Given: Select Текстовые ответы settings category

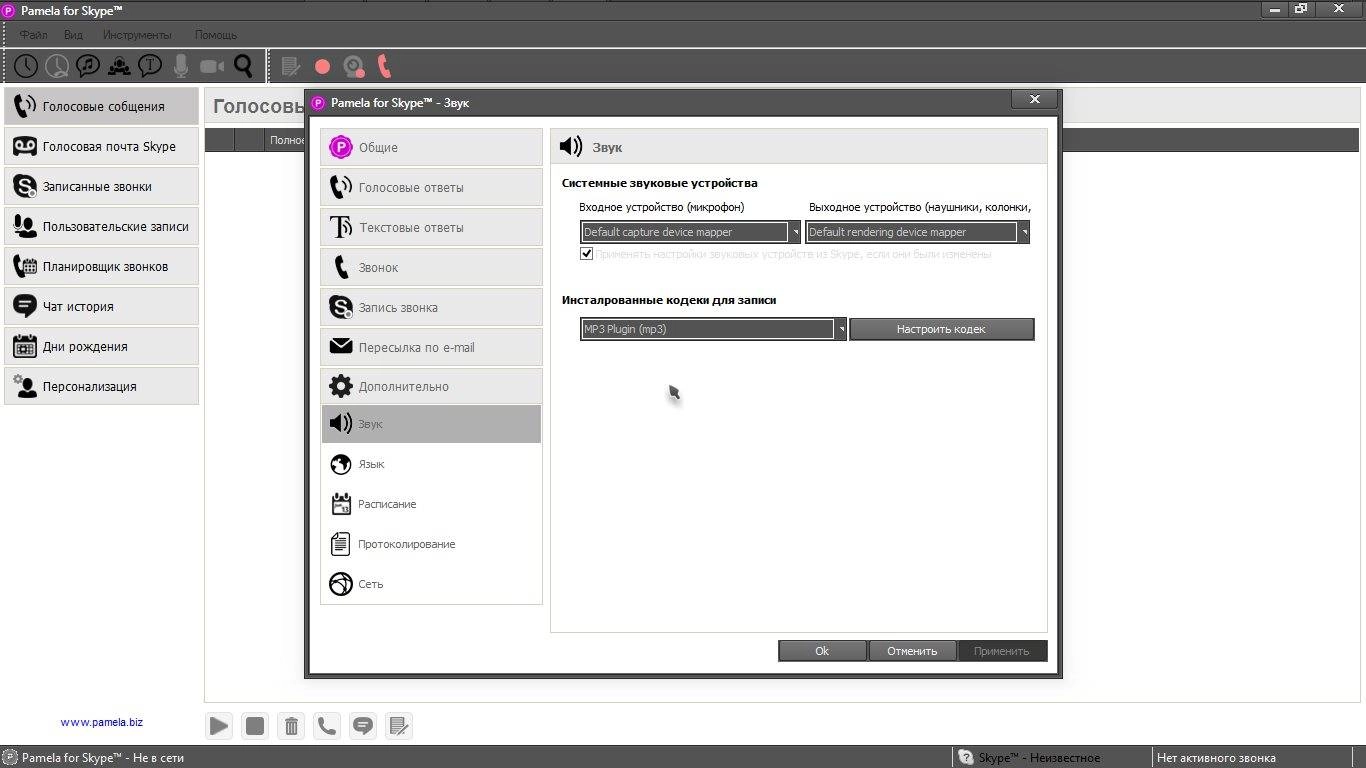Looking at the screenshot, I should 431,227.
